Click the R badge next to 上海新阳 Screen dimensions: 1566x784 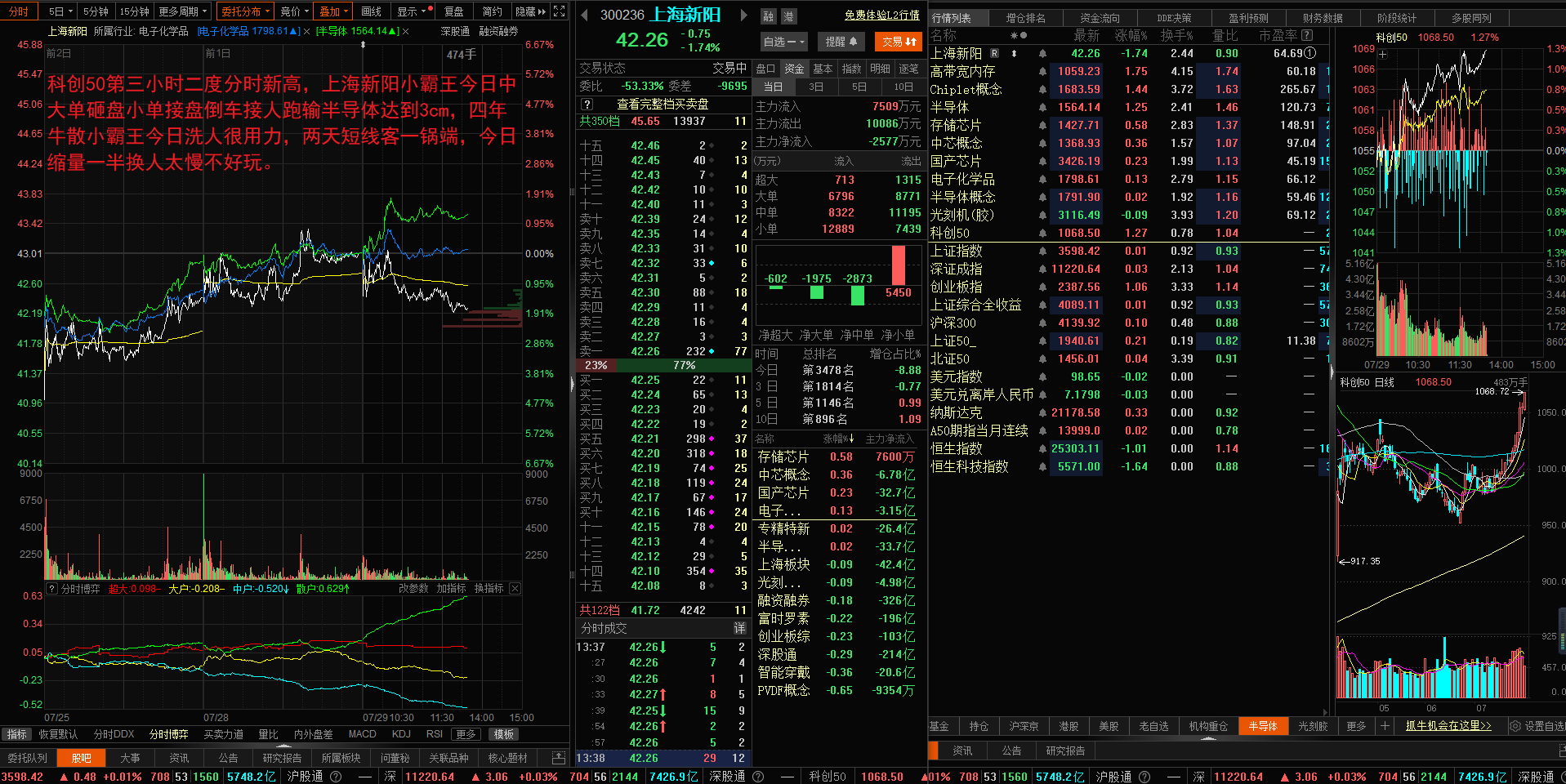click(994, 53)
